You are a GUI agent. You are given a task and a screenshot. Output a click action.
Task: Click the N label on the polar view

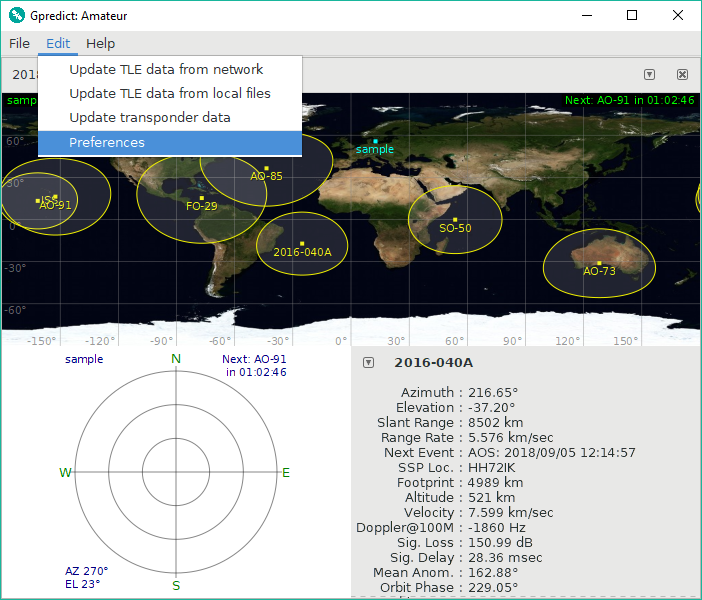click(x=176, y=359)
